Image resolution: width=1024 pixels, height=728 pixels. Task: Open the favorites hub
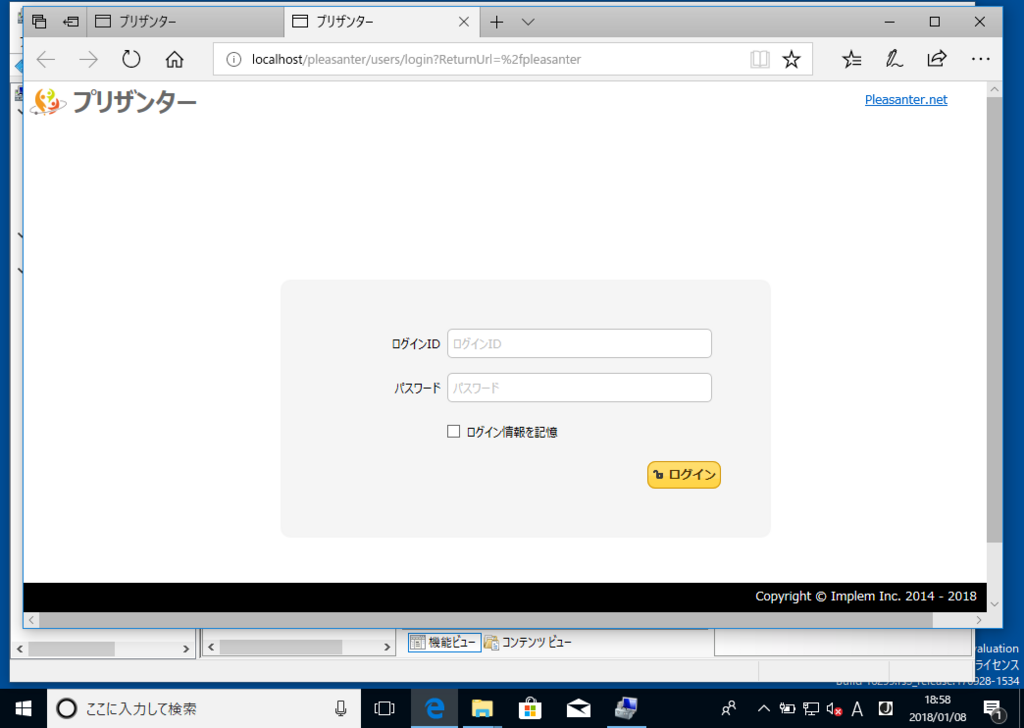click(x=852, y=59)
